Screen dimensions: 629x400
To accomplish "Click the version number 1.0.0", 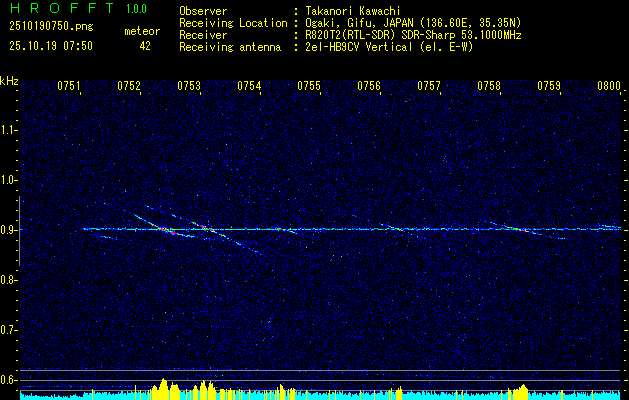I will click(x=136, y=9).
